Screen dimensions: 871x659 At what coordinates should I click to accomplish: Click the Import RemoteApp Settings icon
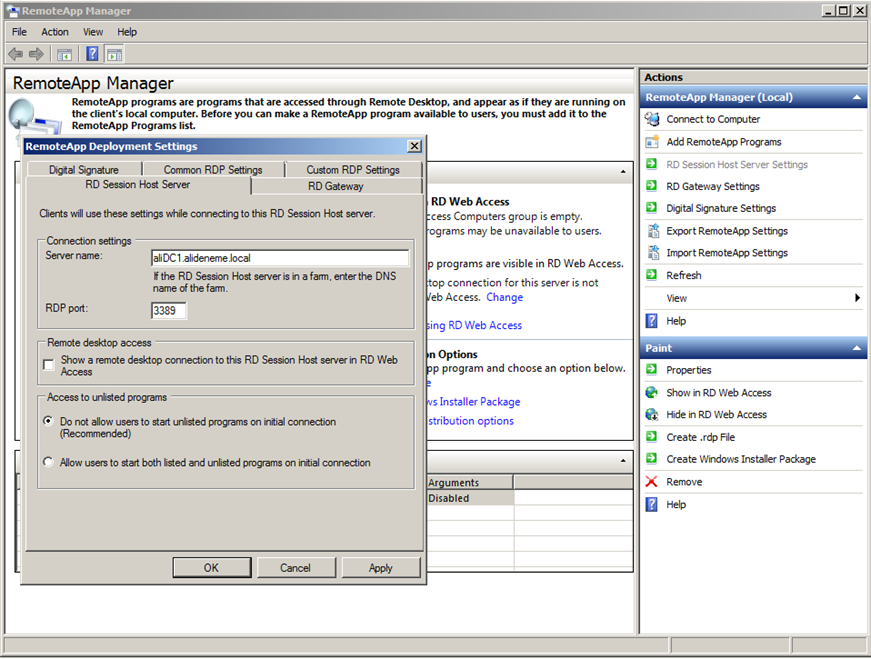click(x=653, y=253)
